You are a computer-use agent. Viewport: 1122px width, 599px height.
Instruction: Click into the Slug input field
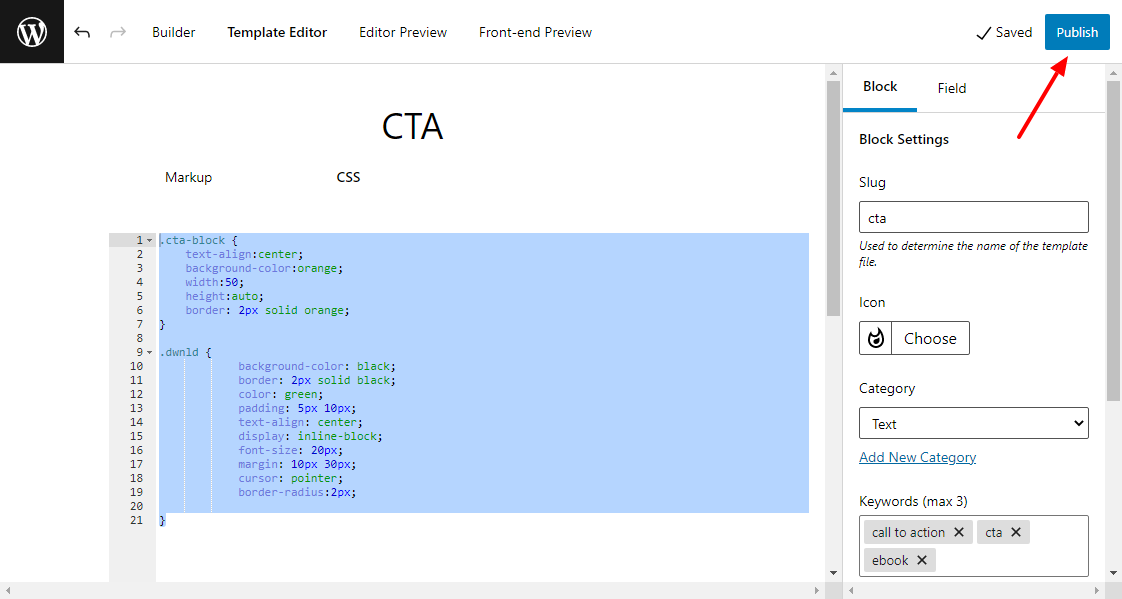(973, 218)
